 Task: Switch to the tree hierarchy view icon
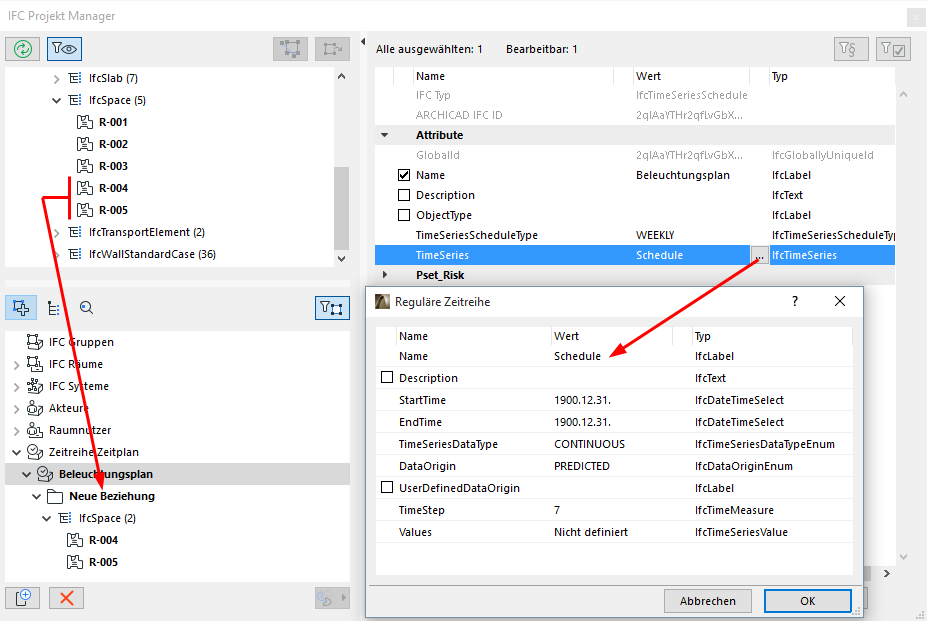coord(54,308)
